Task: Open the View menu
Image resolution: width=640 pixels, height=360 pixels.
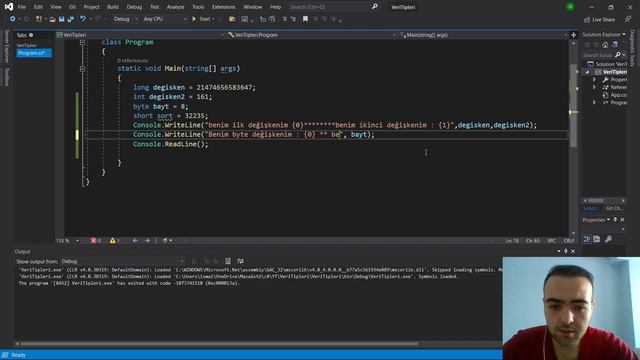Action: coord(56,7)
